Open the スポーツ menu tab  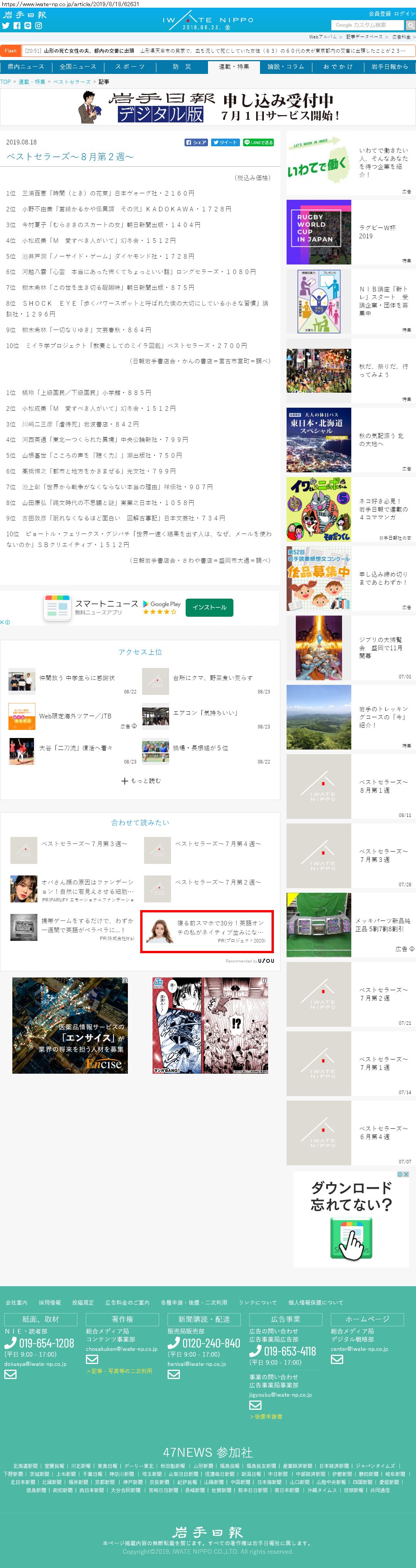130,66
